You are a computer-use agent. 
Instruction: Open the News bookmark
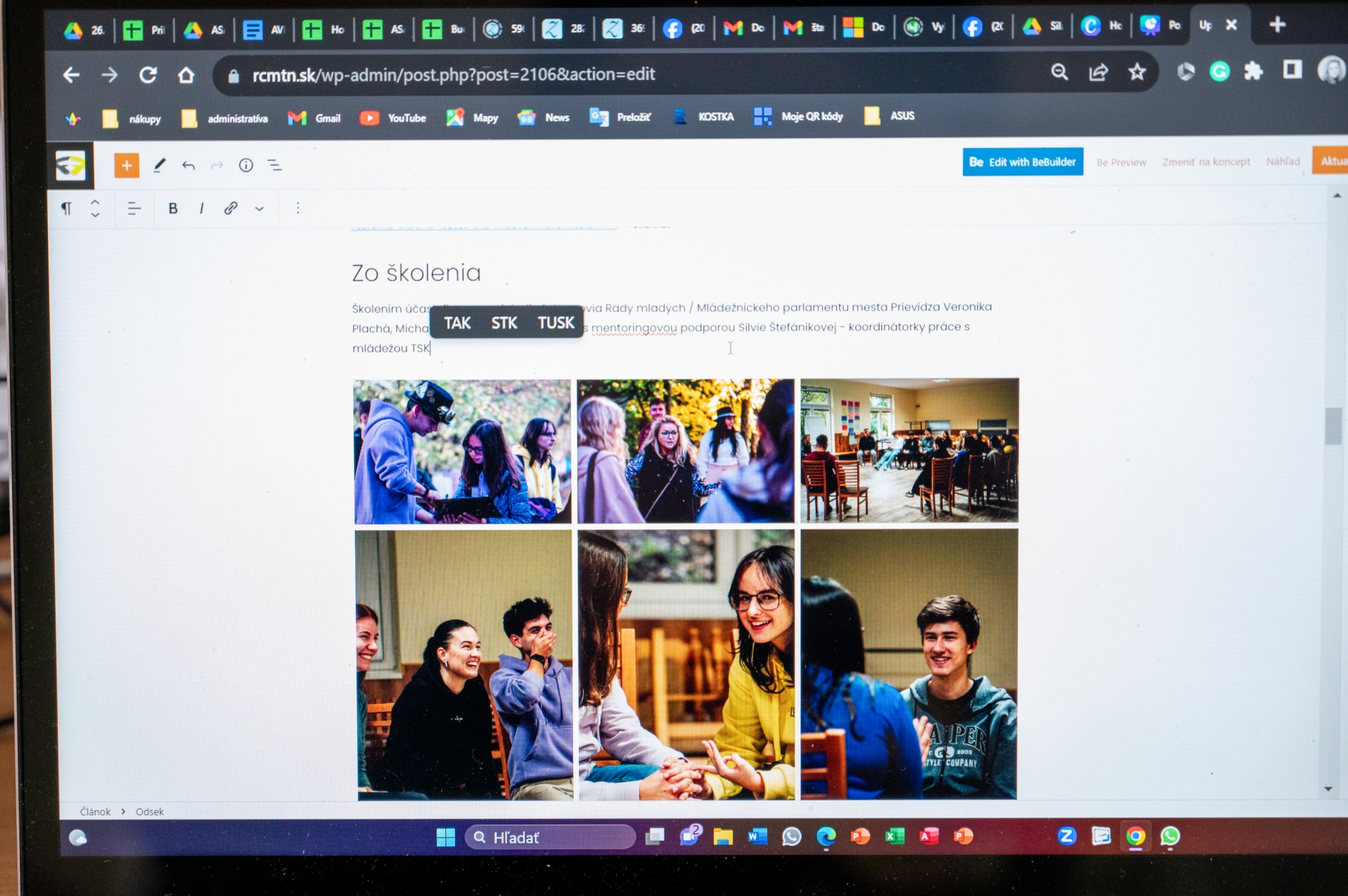(x=543, y=117)
